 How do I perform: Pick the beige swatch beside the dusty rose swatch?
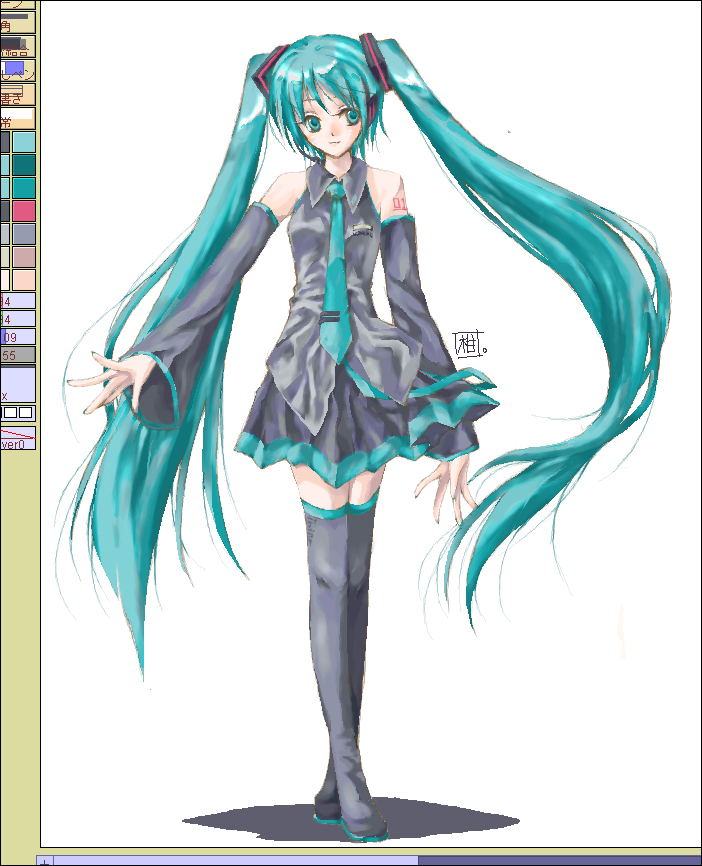tap(5, 257)
